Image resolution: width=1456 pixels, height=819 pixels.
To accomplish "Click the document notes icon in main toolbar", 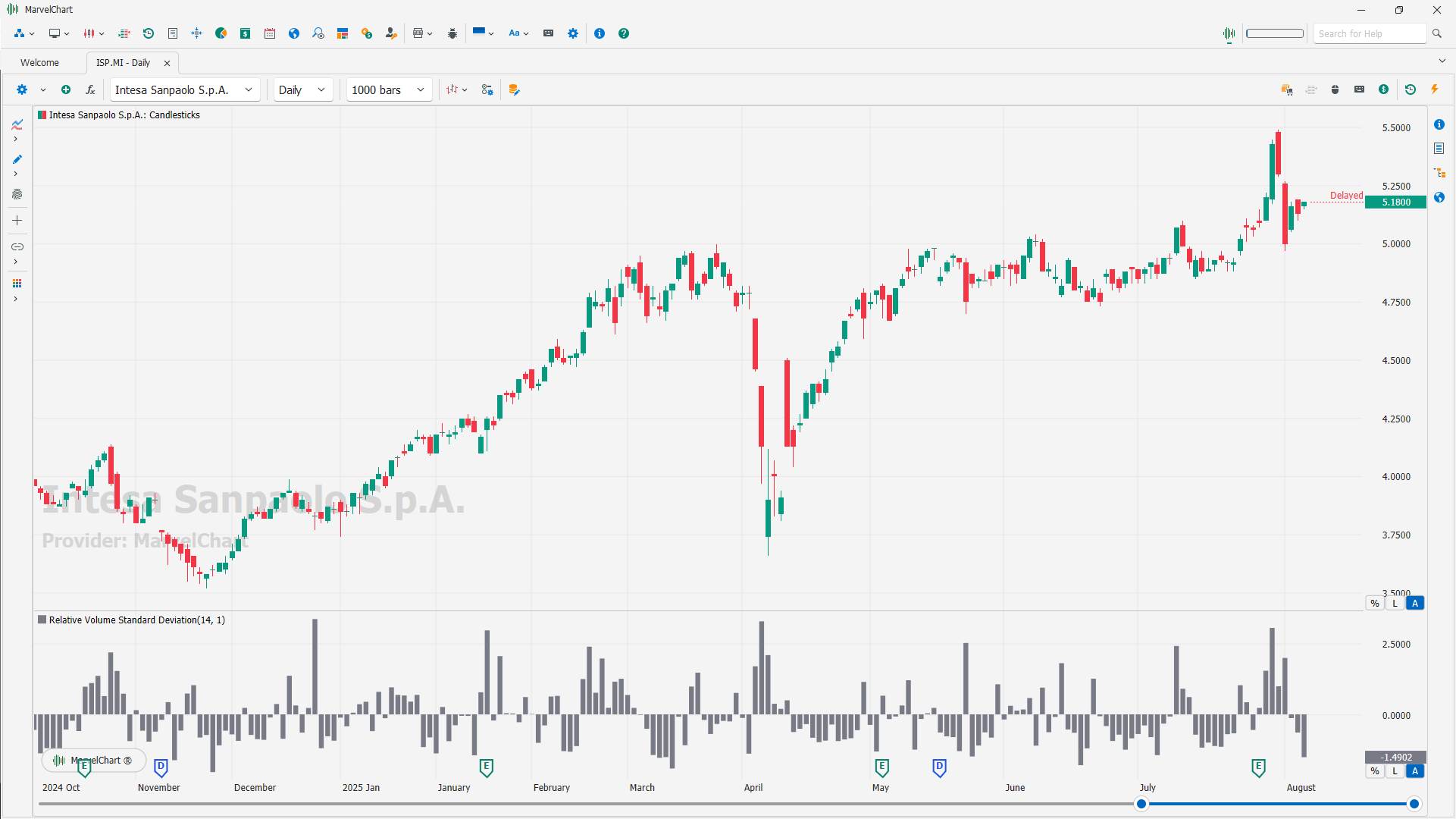I will click(173, 33).
